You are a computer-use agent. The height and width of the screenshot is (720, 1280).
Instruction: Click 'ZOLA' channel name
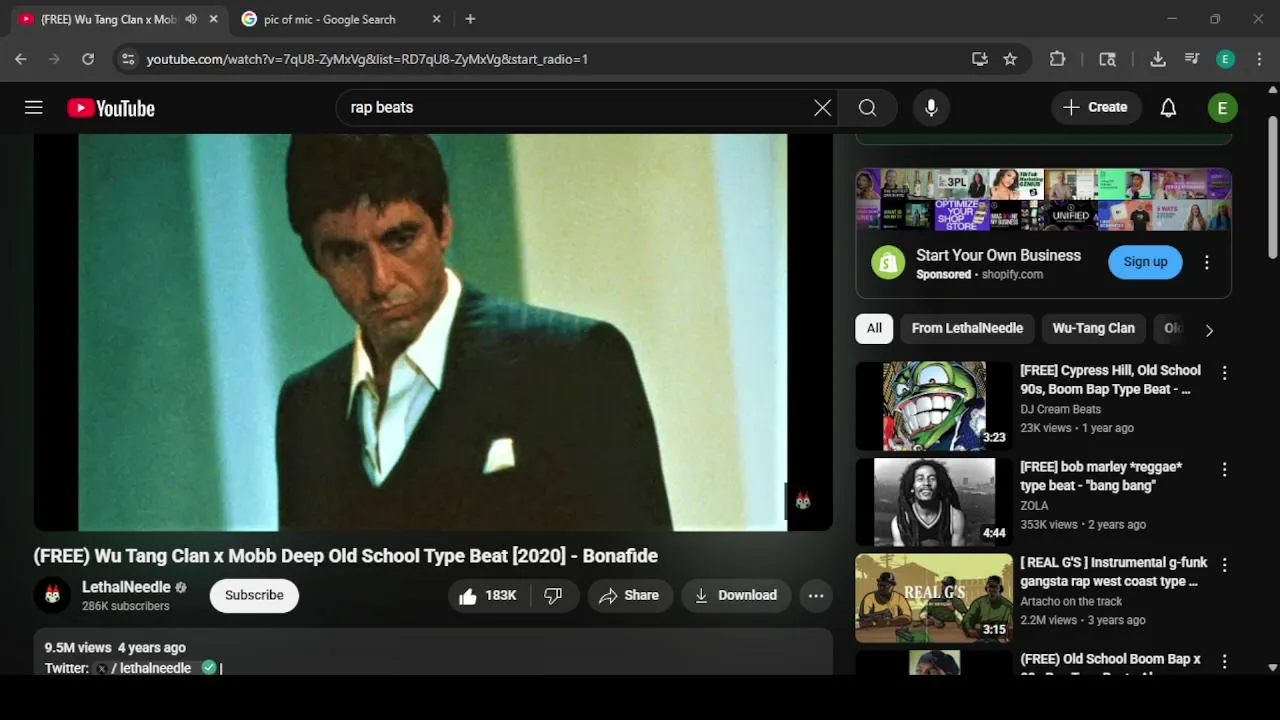(x=1034, y=505)
